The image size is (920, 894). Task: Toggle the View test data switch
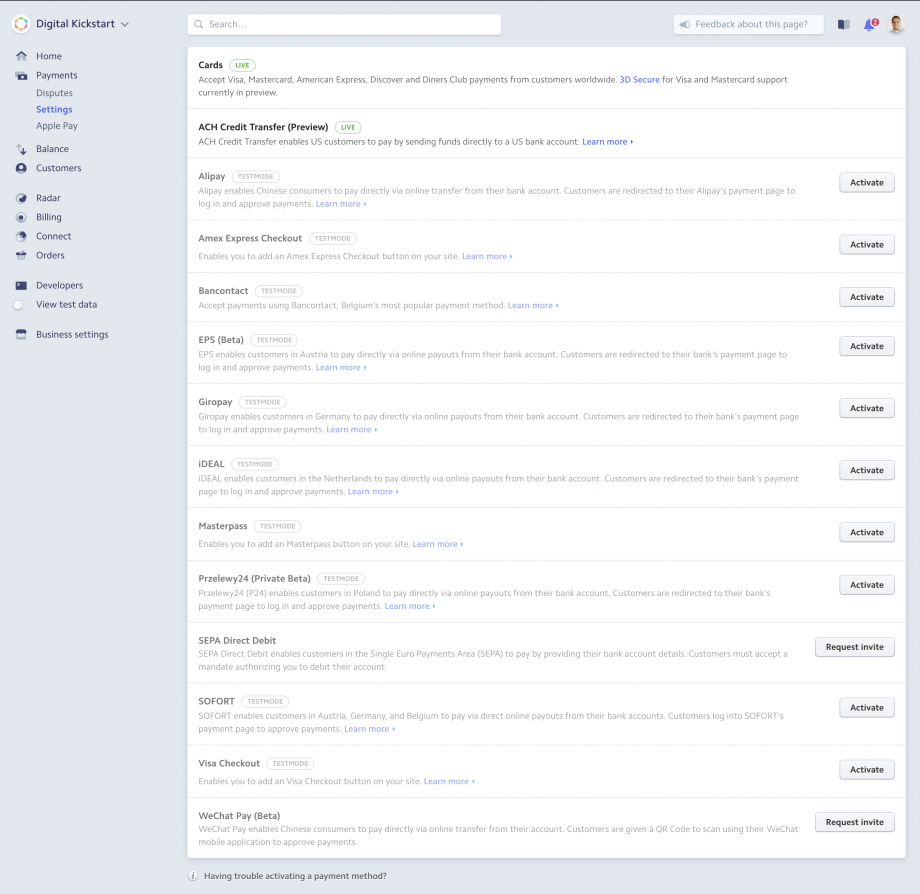(21, 305)
